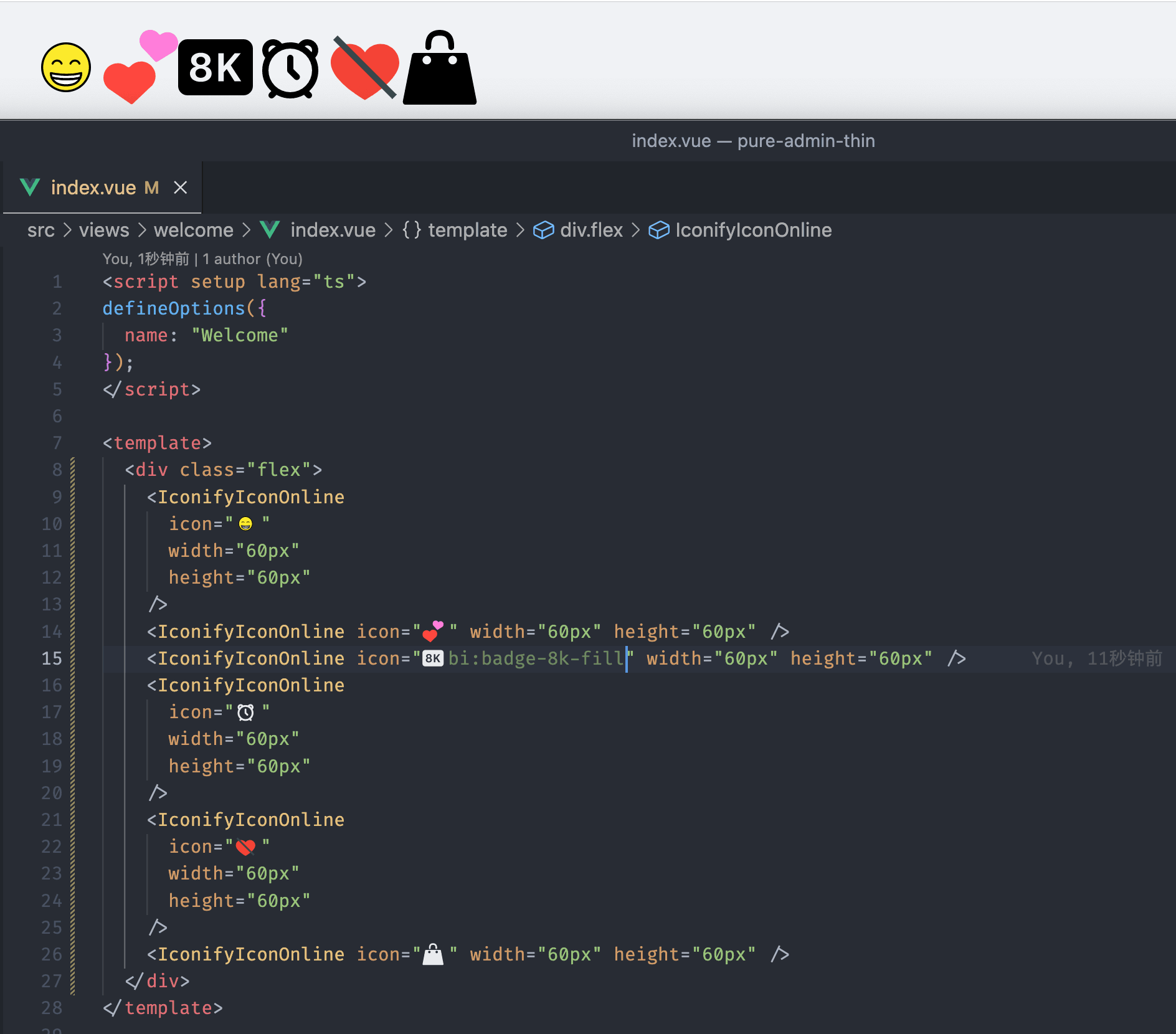The width and height of the screenshot is (1176, 1034).
Task: Click the inline 8K badge icon on line 15
Action: (433, 658)
